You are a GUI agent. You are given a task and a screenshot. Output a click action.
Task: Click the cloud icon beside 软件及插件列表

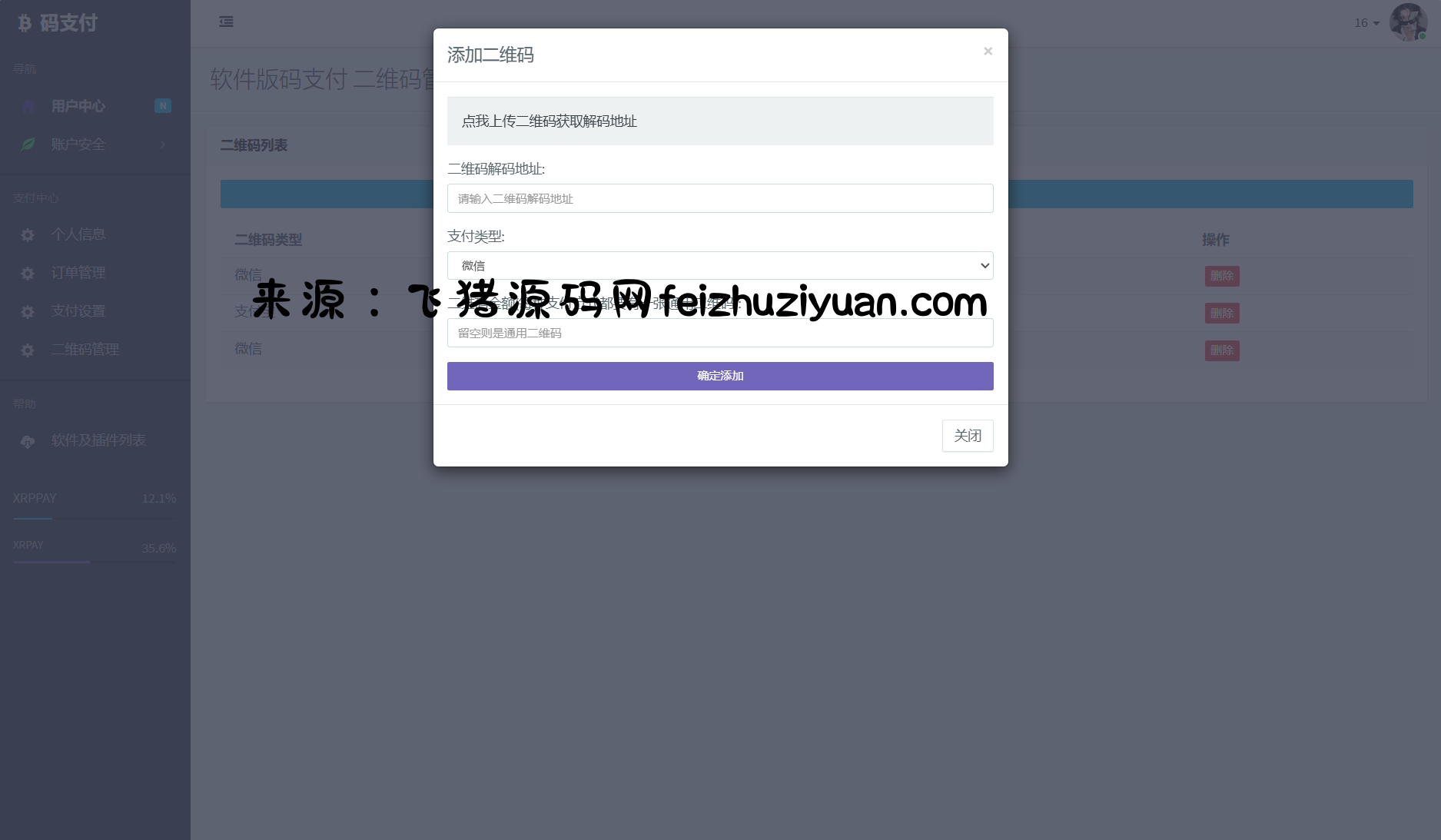(28, 441)
